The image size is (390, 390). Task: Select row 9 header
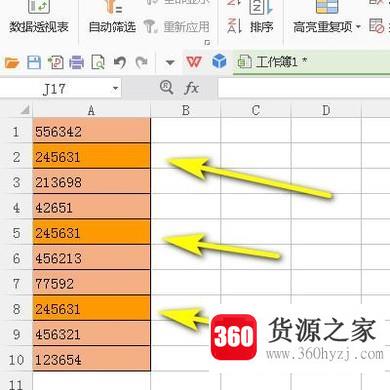16,334
